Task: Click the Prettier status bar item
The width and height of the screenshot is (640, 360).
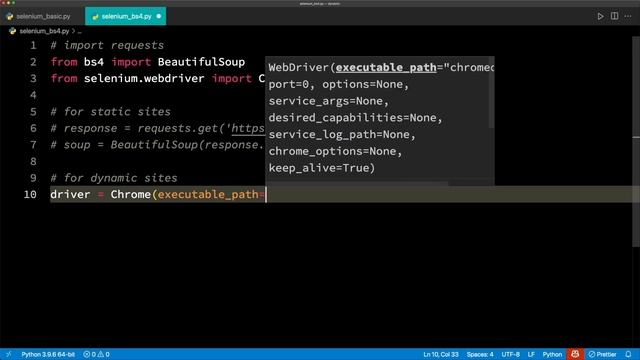Action: 602,354
